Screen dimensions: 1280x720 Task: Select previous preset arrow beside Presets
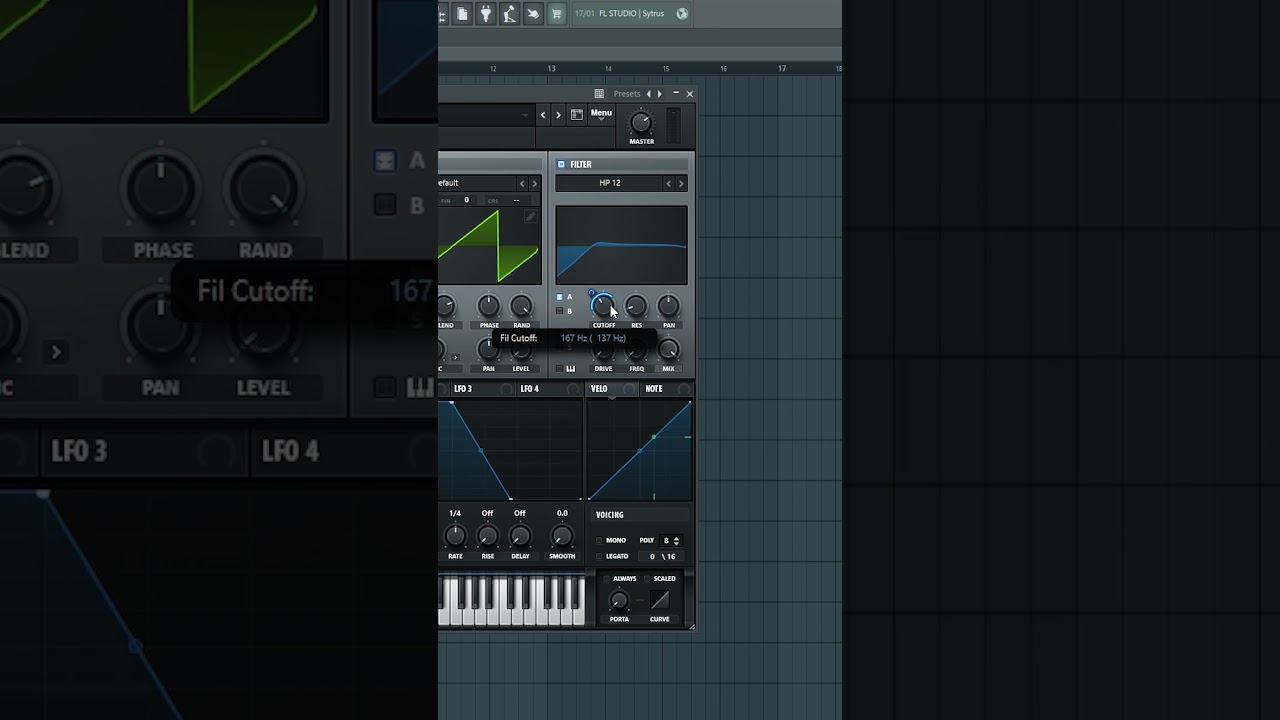(x=648, y=94)
